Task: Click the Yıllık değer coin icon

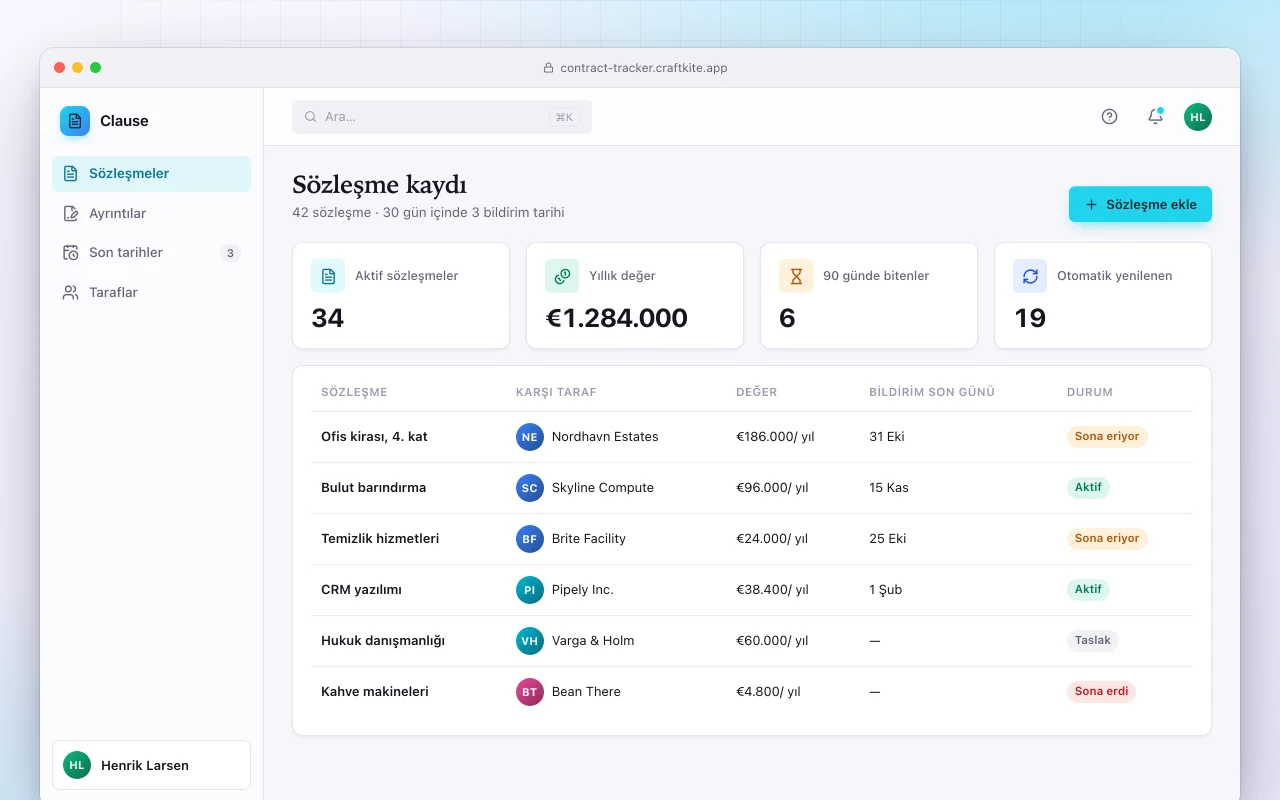Action: pyautogui.click(x=562, y=276)
